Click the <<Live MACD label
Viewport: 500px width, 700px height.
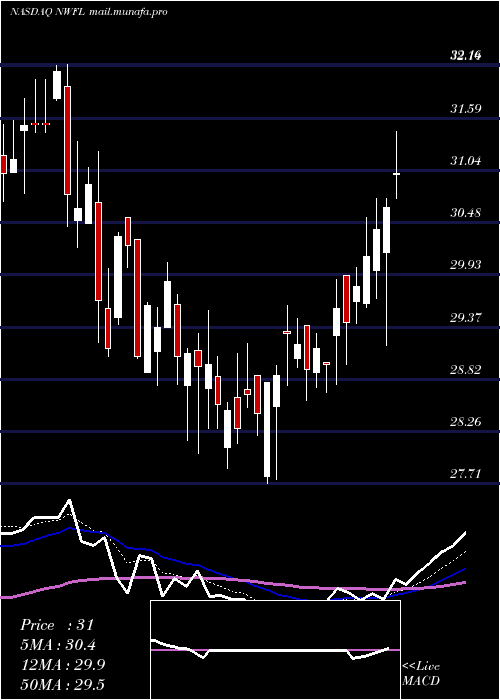421,673
